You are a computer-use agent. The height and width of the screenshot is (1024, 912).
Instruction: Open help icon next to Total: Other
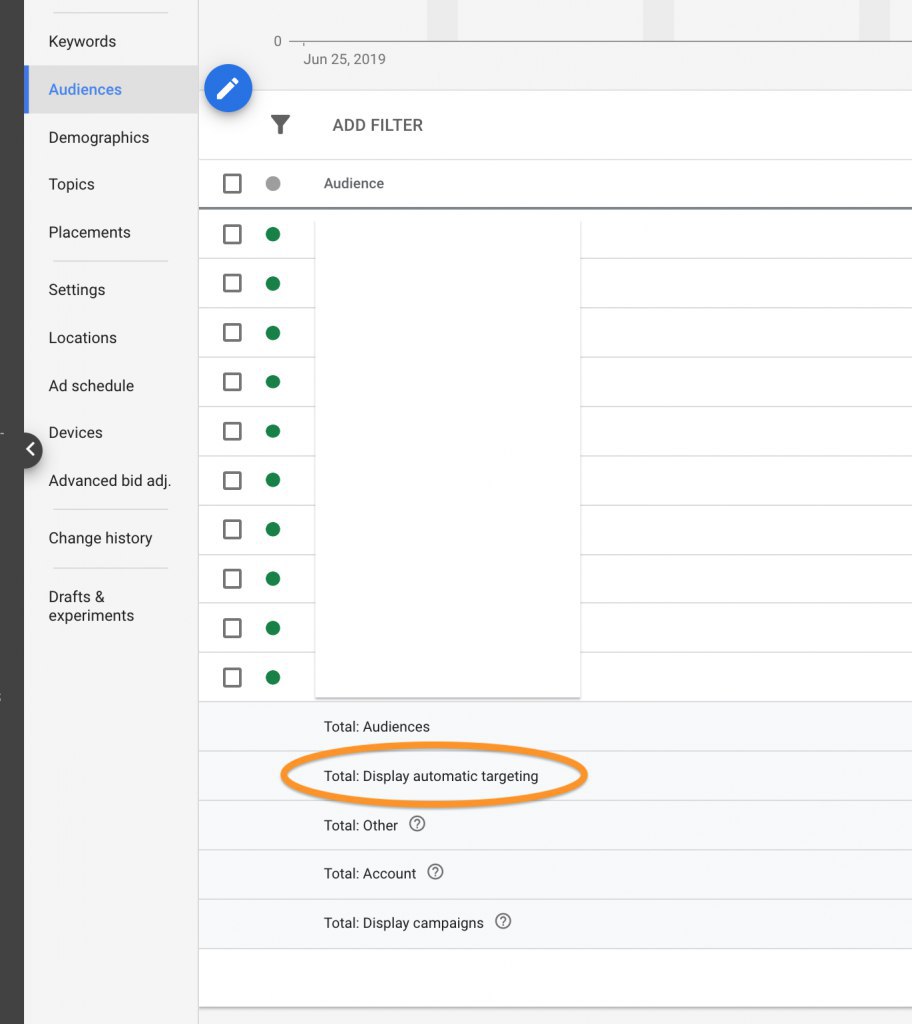pos(417,824)
